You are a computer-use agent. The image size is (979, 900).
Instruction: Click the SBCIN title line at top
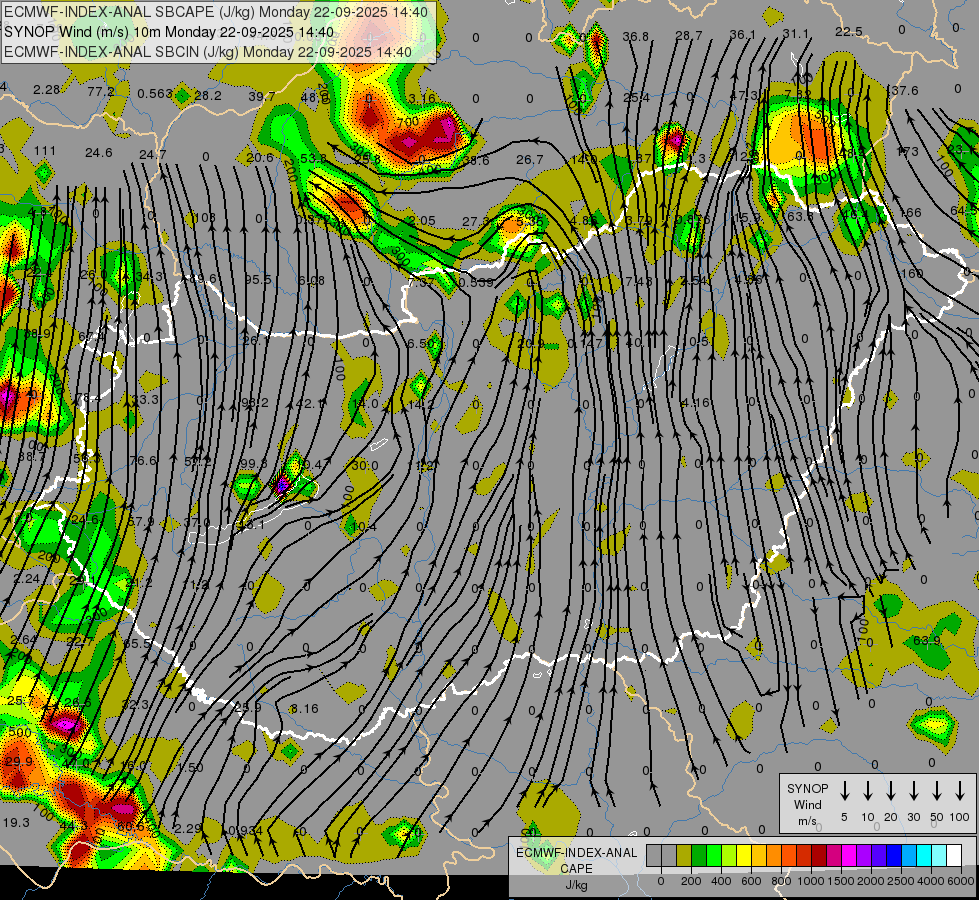point(208,52)
